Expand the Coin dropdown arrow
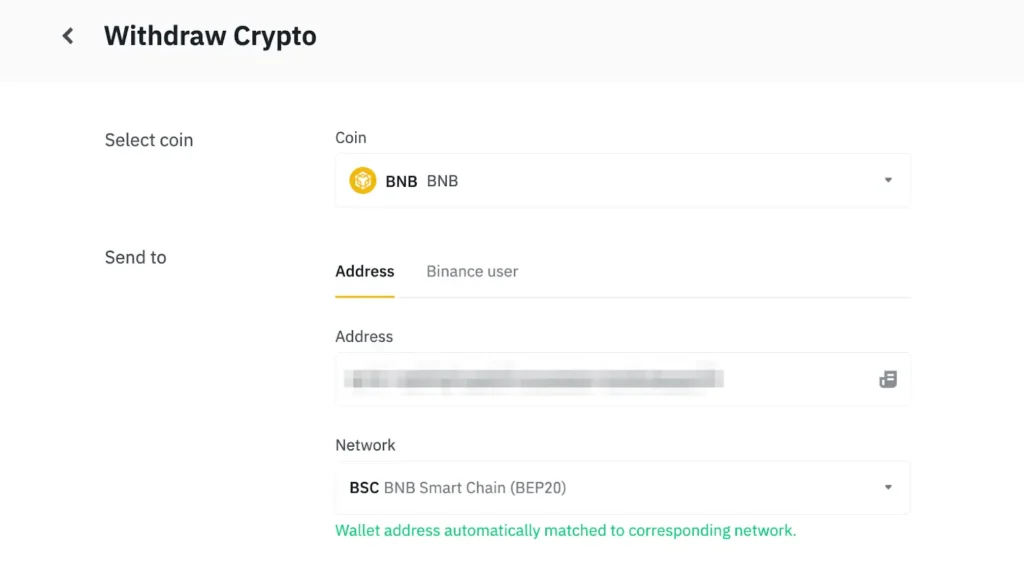The height and width of the screenshot is (576, 1024). coord(888,181)
